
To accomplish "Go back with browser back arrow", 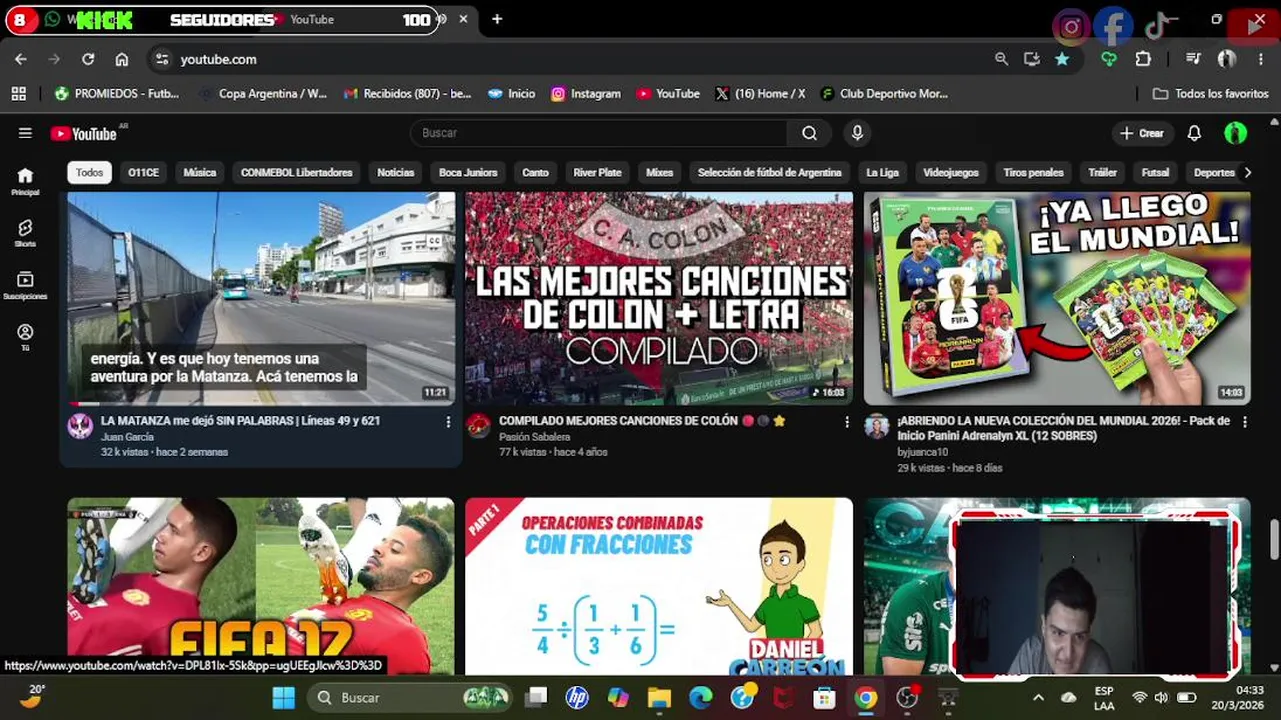I will coord(21,59).
